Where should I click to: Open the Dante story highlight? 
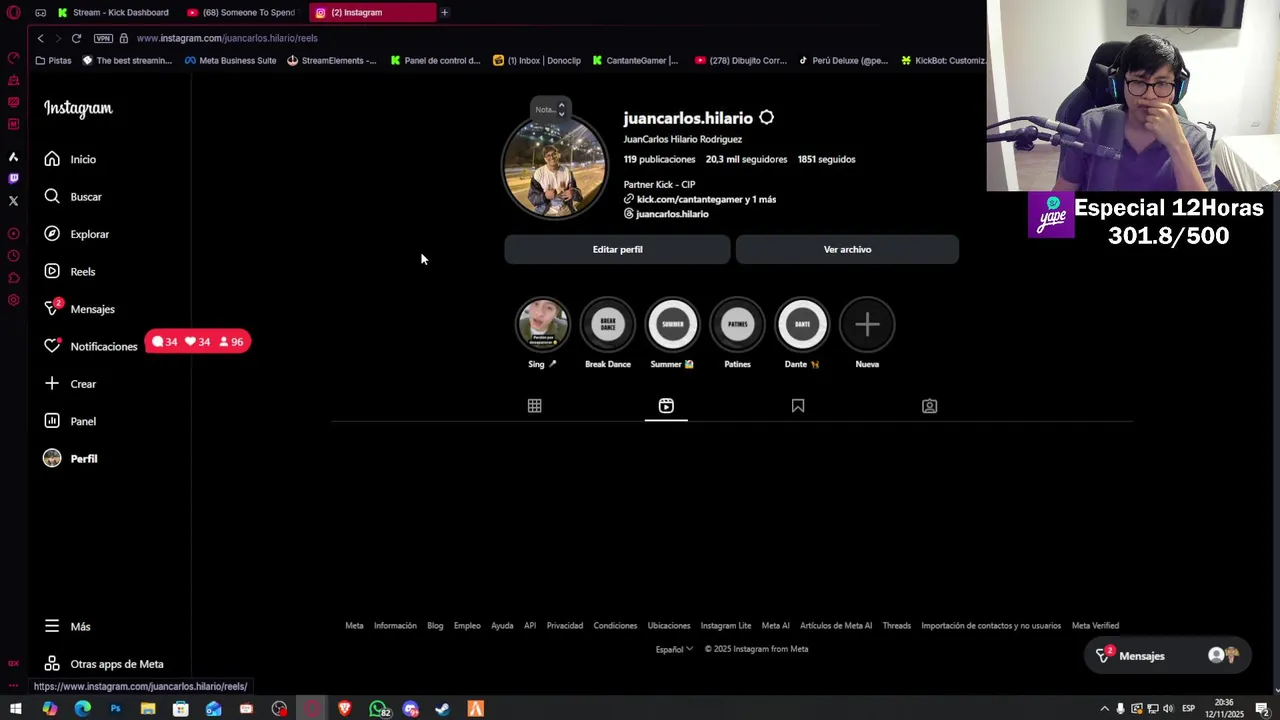tap(802, 324)
